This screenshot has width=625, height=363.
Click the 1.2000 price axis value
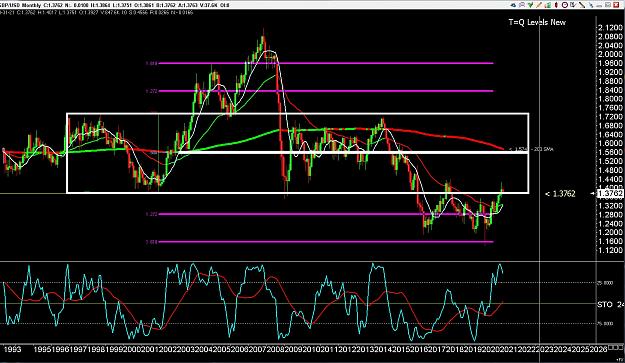coord(611,232)
